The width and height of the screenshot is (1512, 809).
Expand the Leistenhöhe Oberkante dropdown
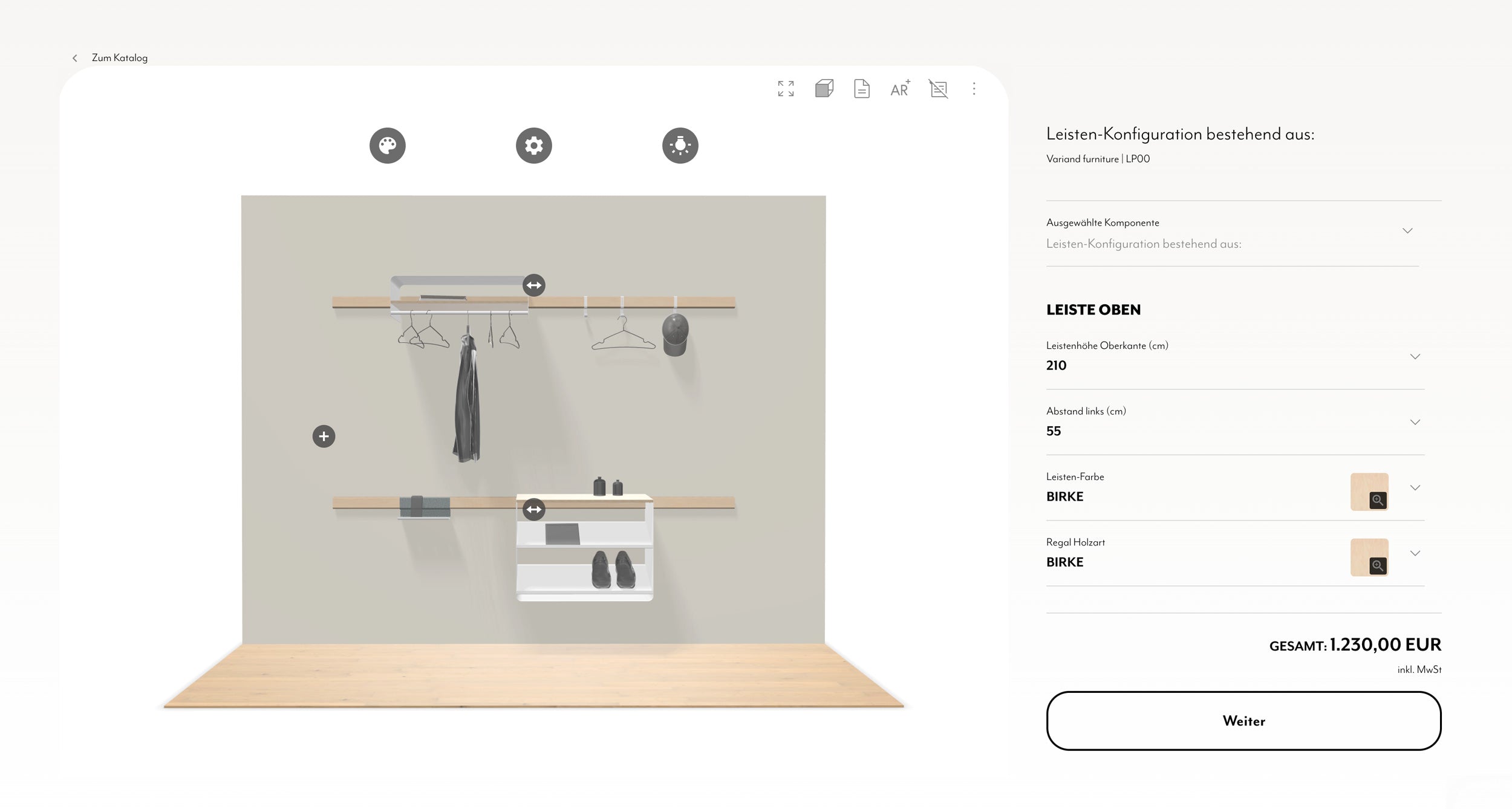(x=1415, y=357)
